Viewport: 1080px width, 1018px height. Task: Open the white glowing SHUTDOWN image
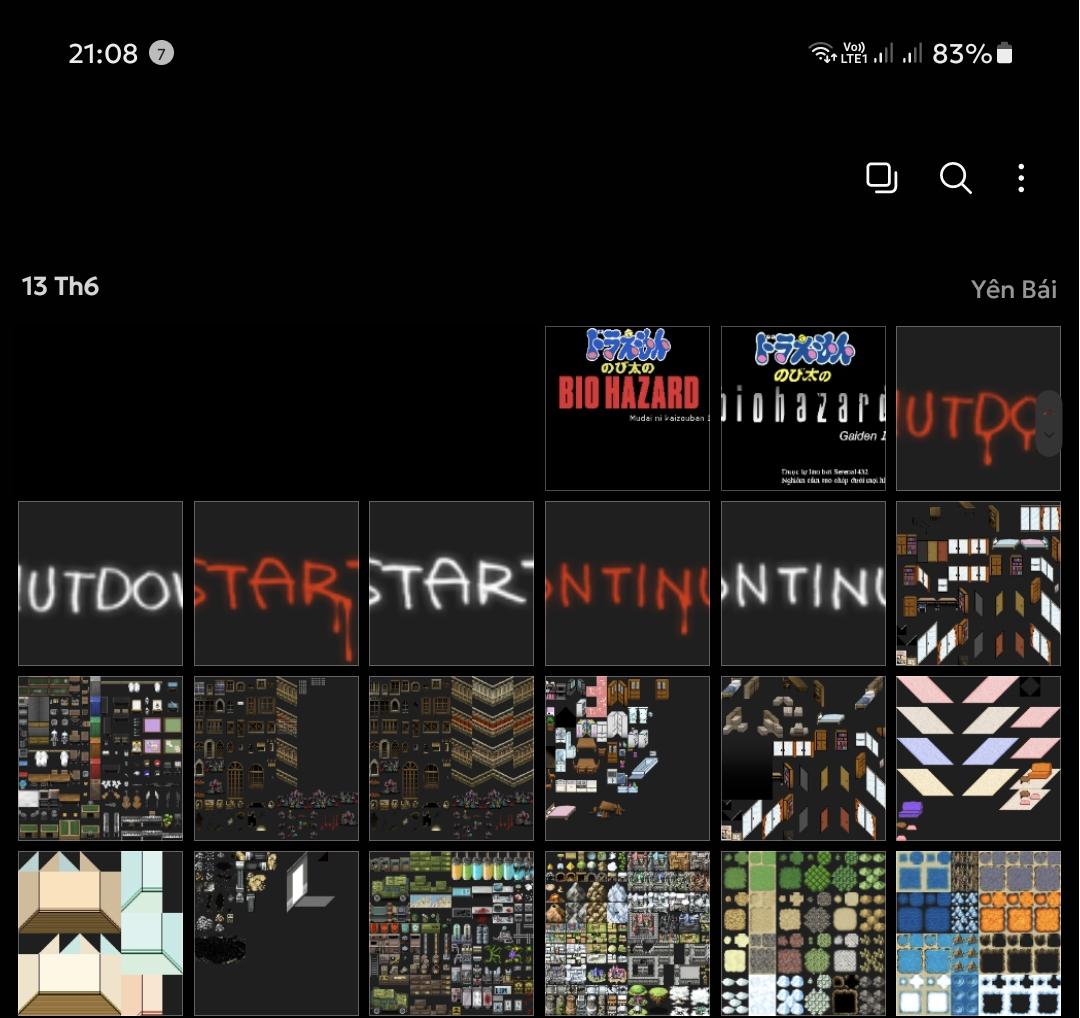(100, 583)
